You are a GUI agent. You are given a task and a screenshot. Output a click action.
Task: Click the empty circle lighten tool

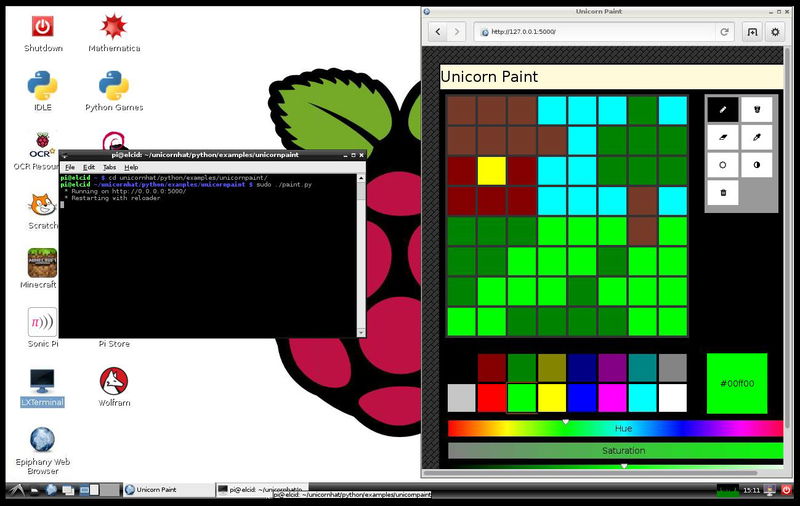(x=723, y=165)
